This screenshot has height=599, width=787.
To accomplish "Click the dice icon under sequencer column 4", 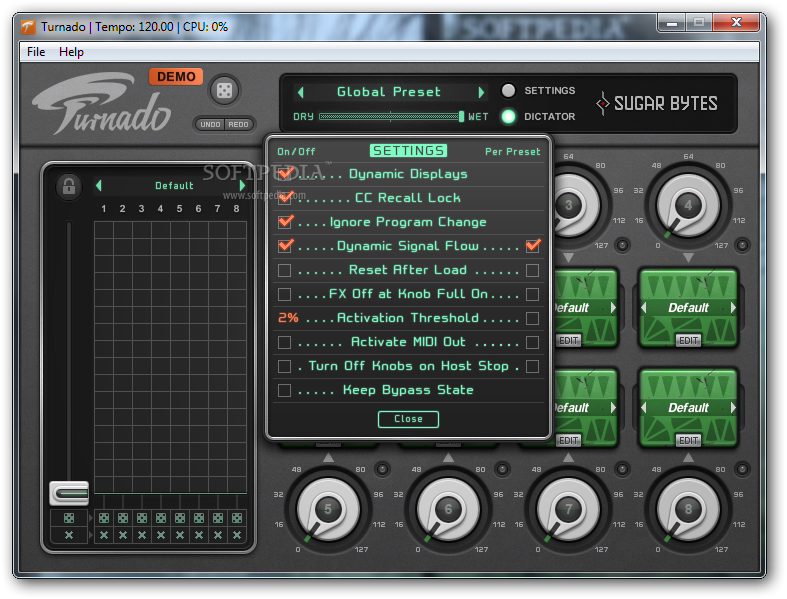I will pos(161,518).
